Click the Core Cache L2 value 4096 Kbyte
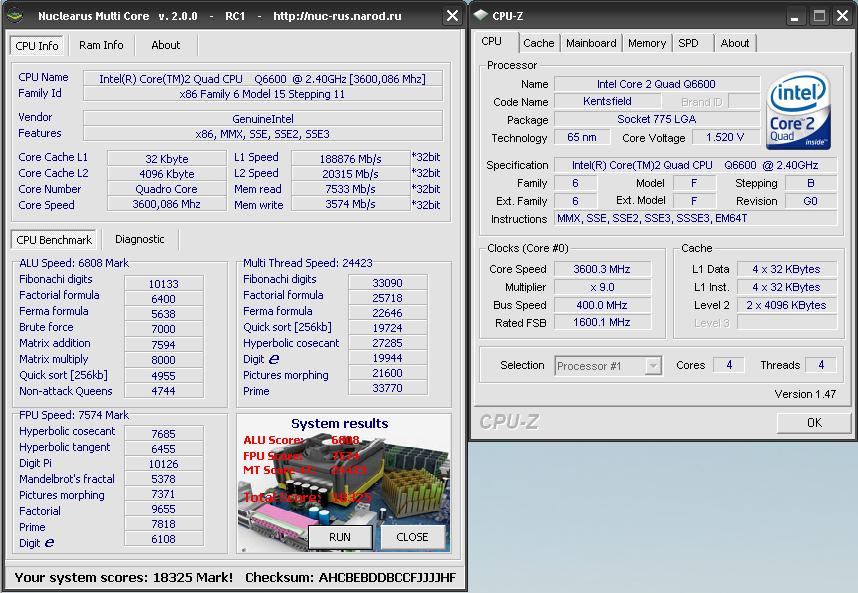The image size is (858, 593). [x=167, y=174]
